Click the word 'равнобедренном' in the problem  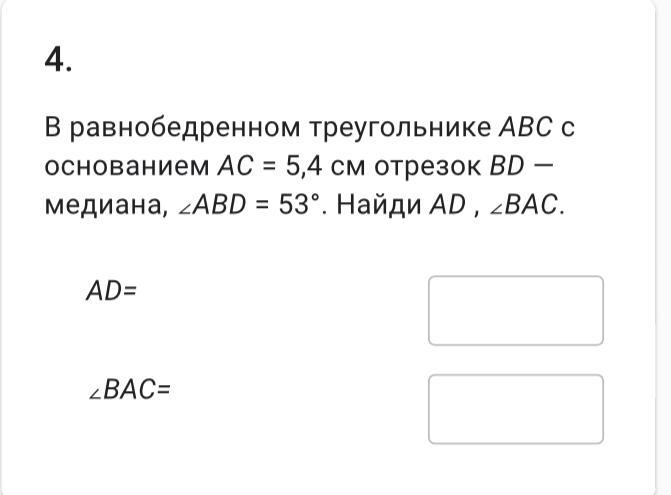pyautogui.click(x=184, y=128)
